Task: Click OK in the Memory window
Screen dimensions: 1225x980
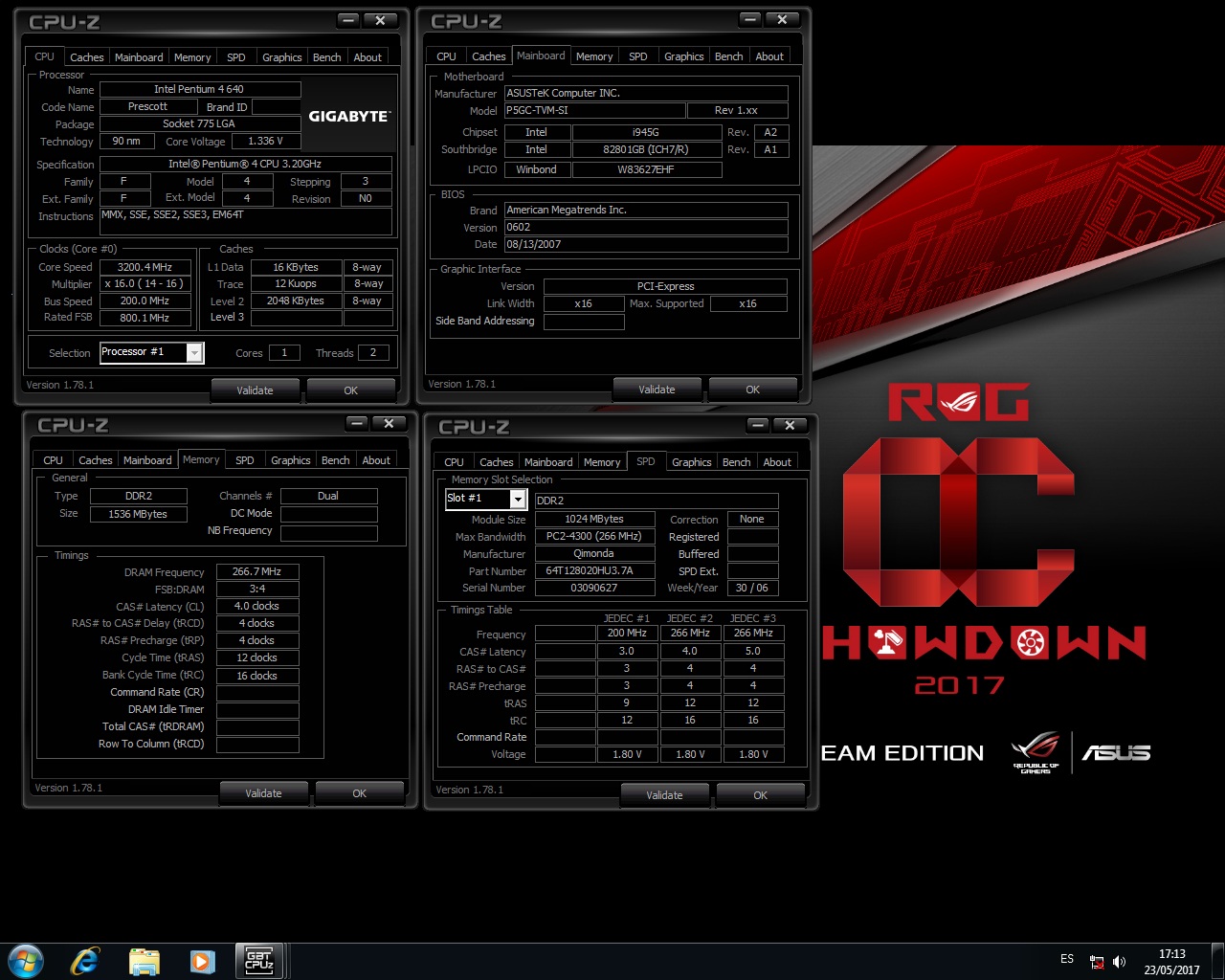Action: pos(360,793)
